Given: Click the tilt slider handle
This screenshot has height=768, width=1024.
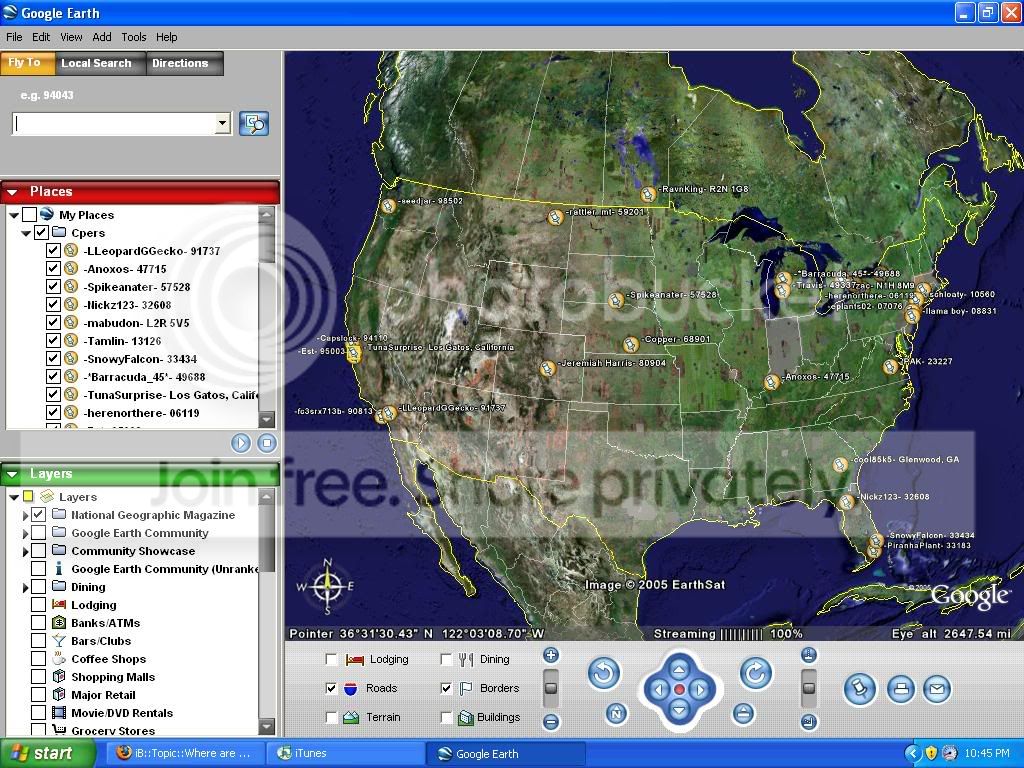Looking at the screenshot, I should 808,688.
